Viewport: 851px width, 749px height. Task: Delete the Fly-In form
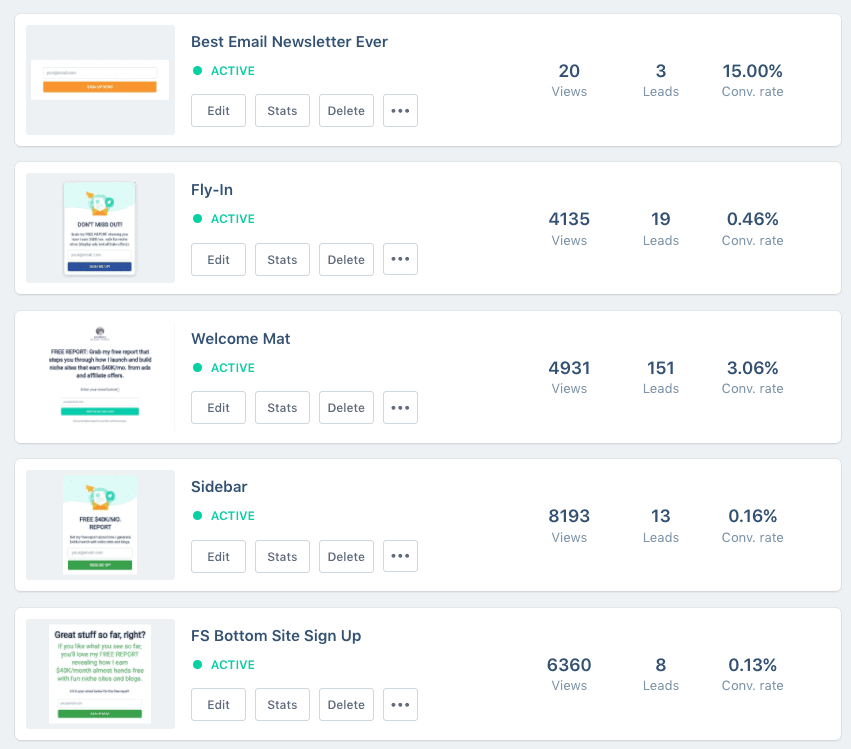(x=346, y=259)
